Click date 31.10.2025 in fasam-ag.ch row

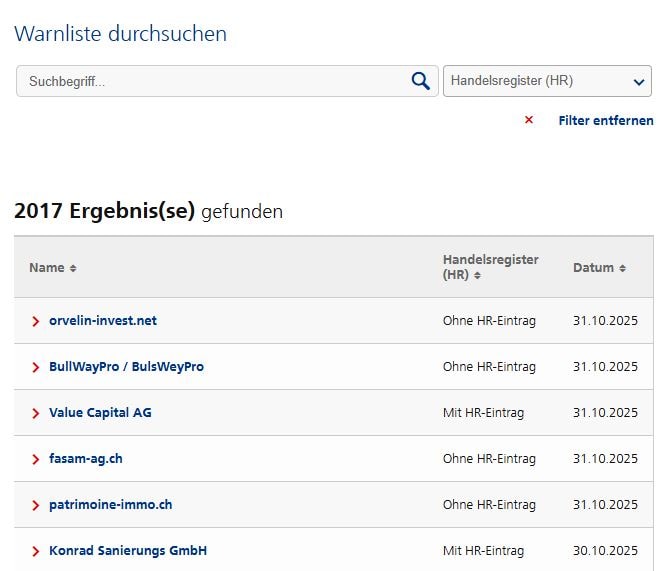pyautogui.click(x=605, y=459)
